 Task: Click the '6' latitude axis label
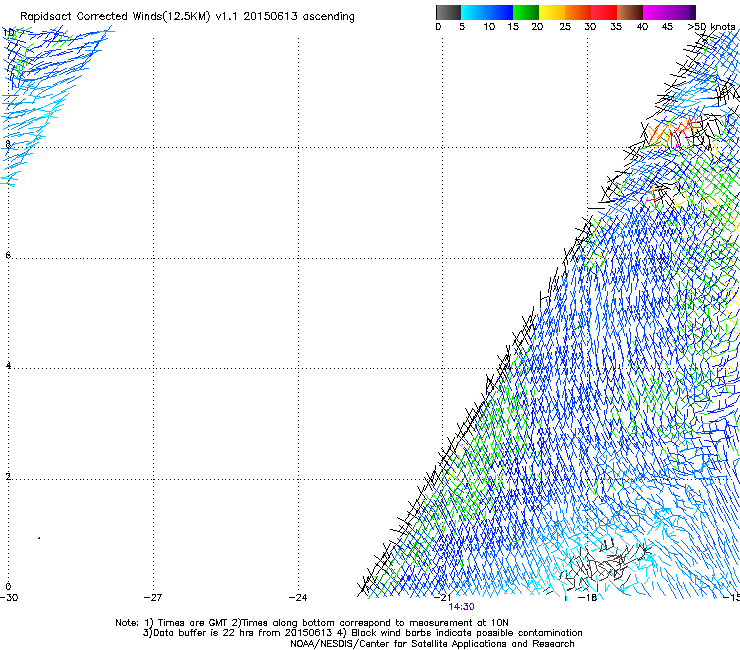coord(8,255)
